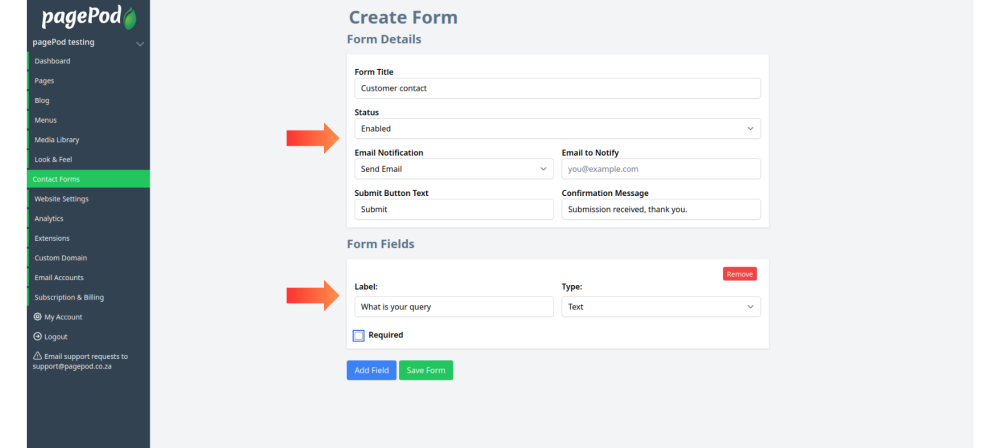The height and width of the screenshot is (448, 1000).
Task: Click the green Save Form button
Action: pyautogui.click(x=426, y=370)
